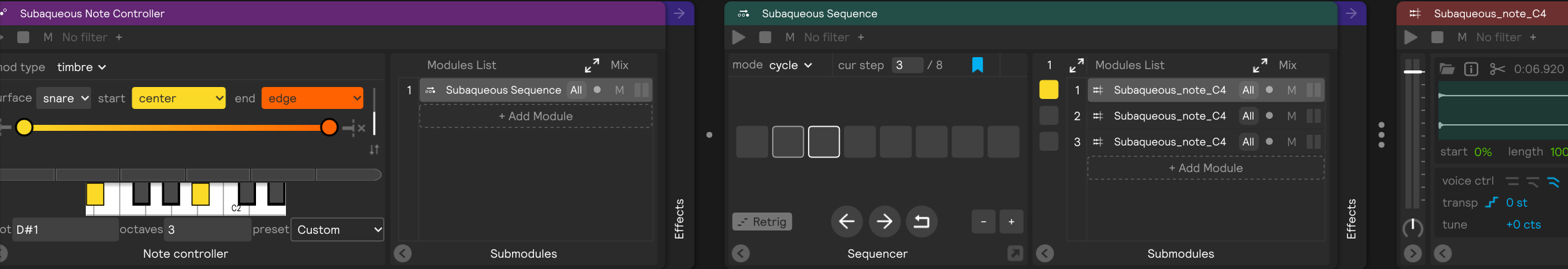
Task: Reset the sequencer with the return arrow
Action: click(x=921, y=222)
